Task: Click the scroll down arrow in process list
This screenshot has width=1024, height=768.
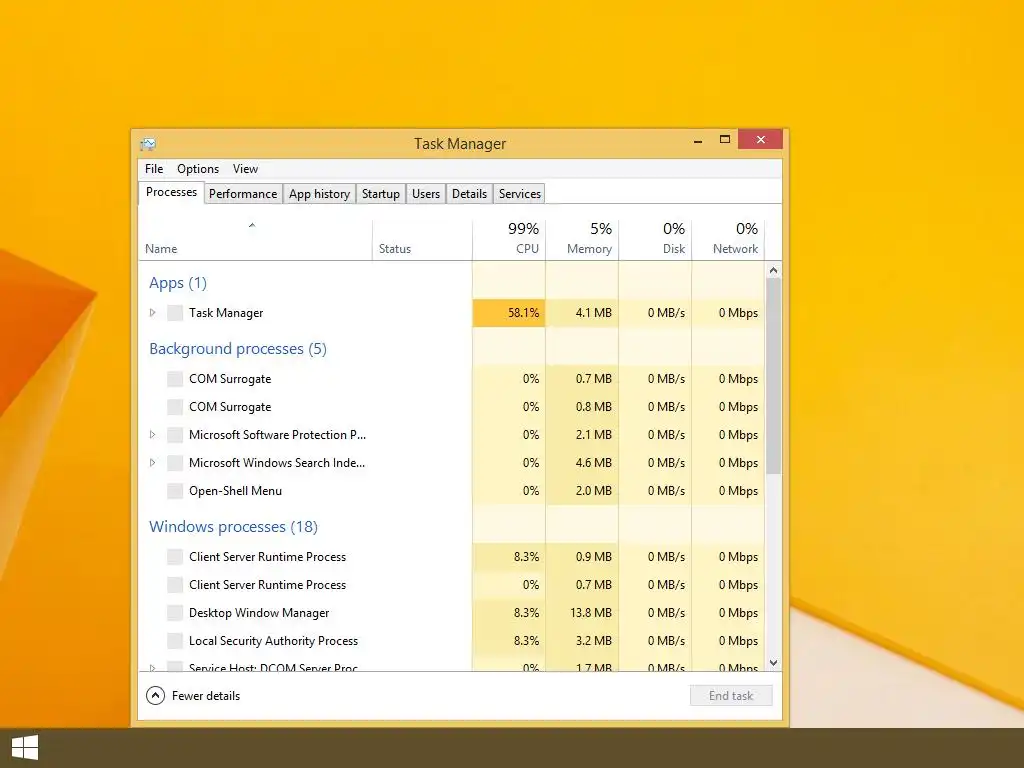Action: tap(773, 663)
